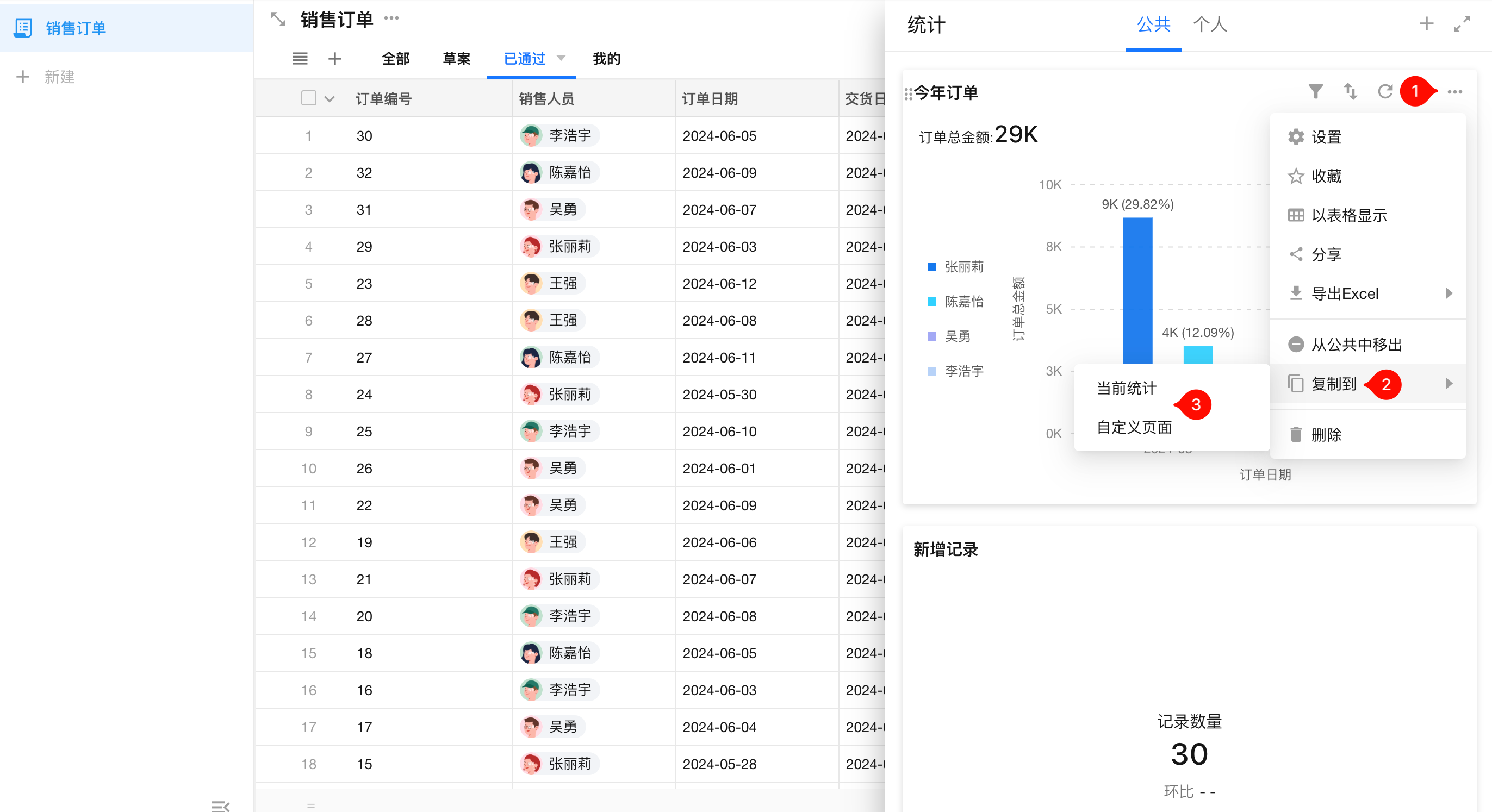
Task: Choose 自定义页面 in copy-to submenu
Action: [1134, 428]
